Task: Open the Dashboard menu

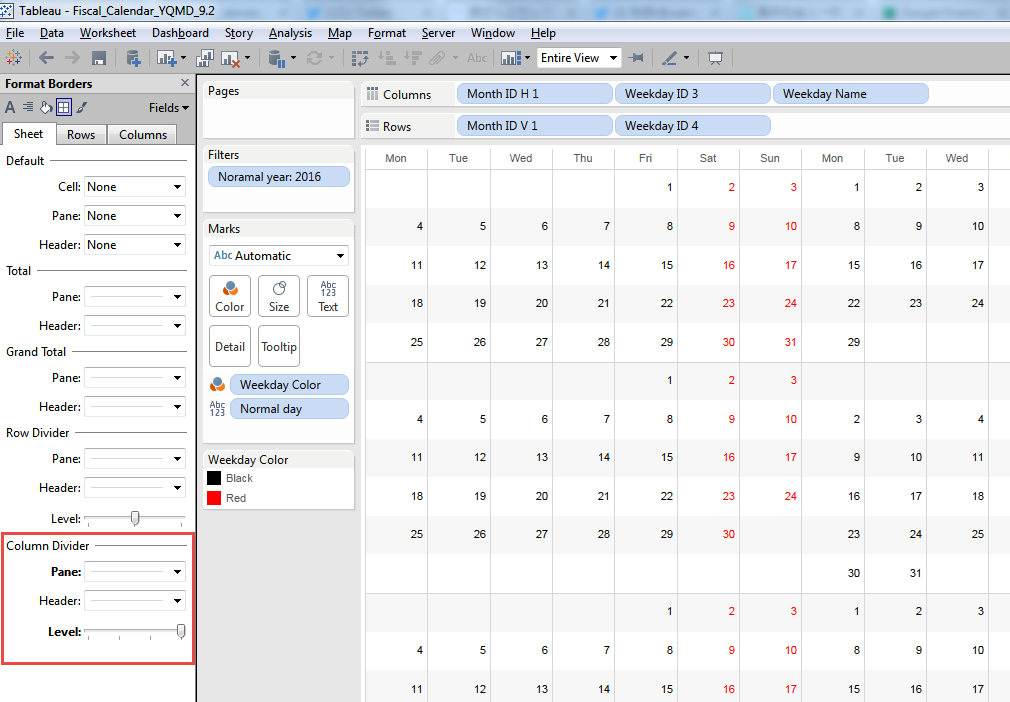Action: [x=180, y=33]
